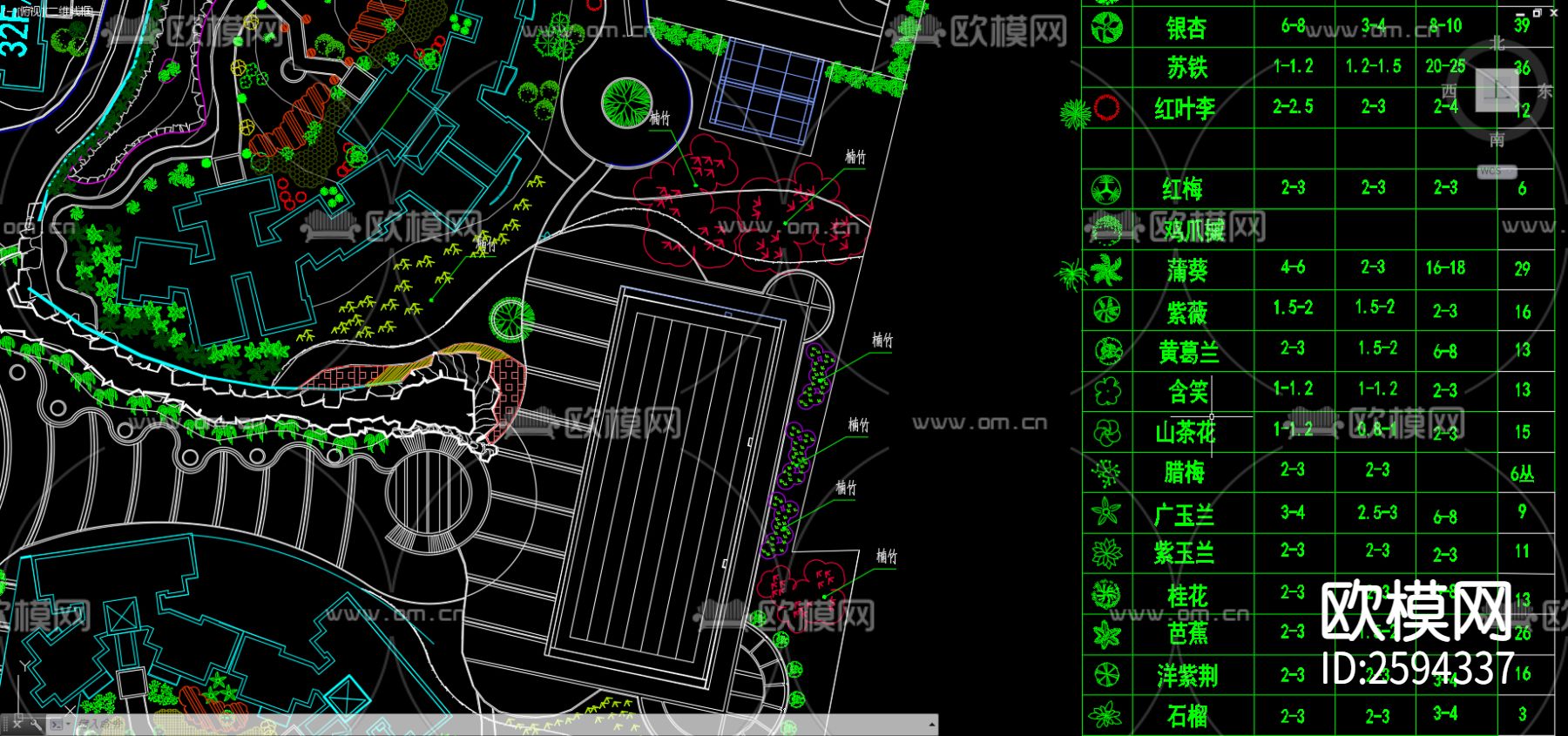
Task: Select the 黄葛兰 legend symbol
Action: click(x=1107, y=351)
